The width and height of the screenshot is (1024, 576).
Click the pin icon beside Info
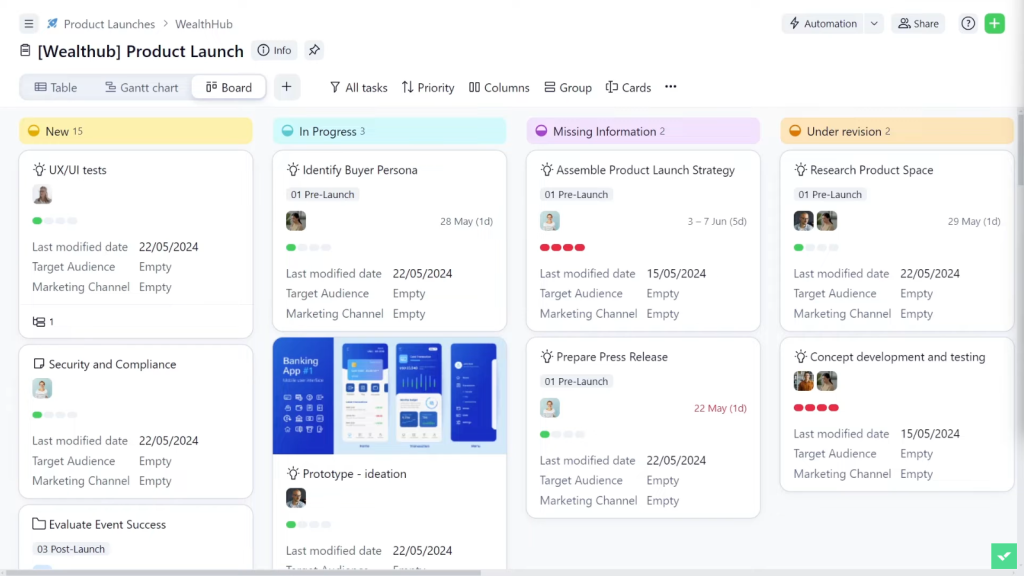click(314, 50)
